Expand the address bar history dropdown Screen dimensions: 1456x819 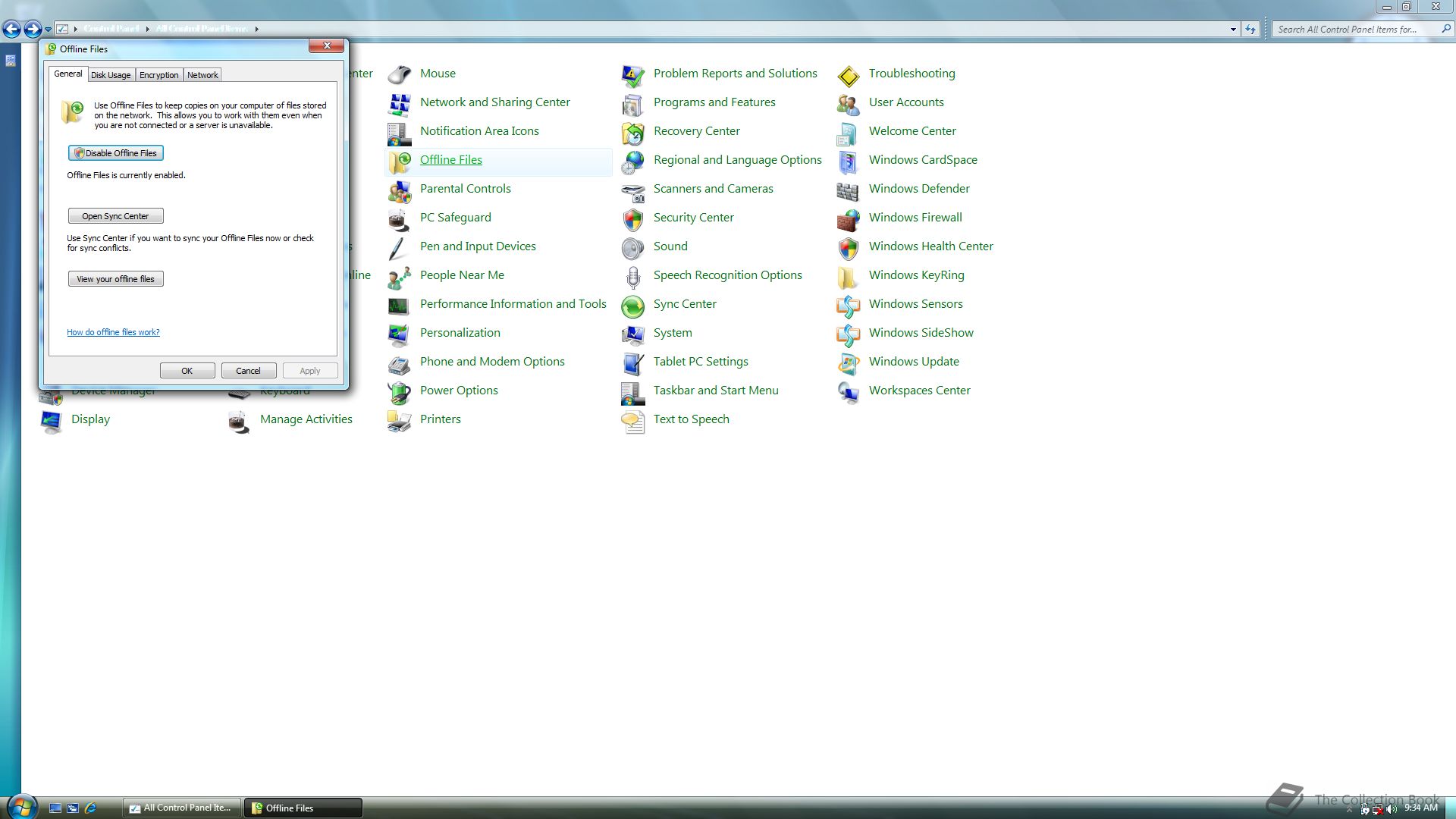[1233, 30]
